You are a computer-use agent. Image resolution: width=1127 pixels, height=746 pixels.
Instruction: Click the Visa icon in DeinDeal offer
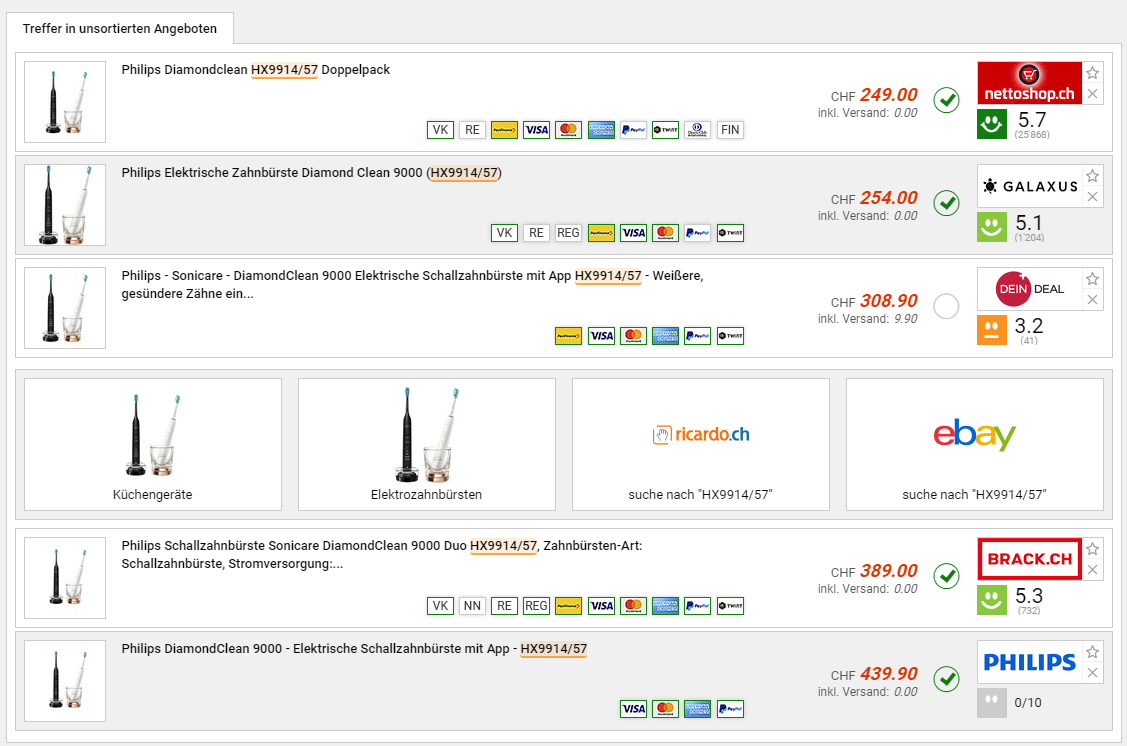pyautogui.click(x=601, y=336)
